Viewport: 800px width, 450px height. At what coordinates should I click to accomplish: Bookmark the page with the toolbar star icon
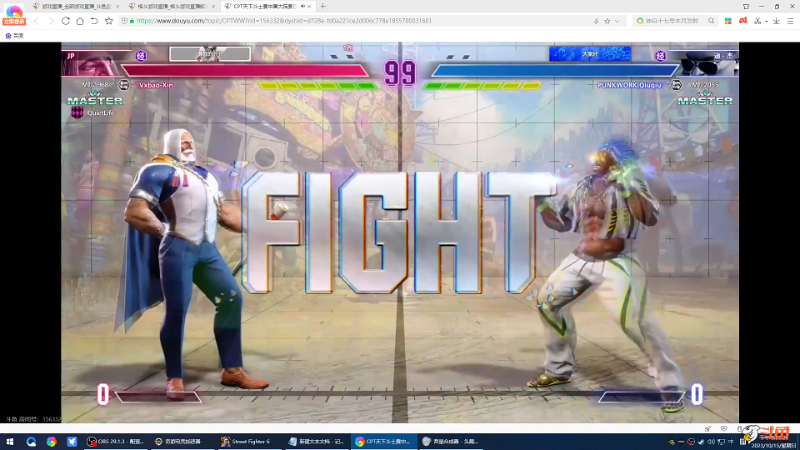coord(109,21)
